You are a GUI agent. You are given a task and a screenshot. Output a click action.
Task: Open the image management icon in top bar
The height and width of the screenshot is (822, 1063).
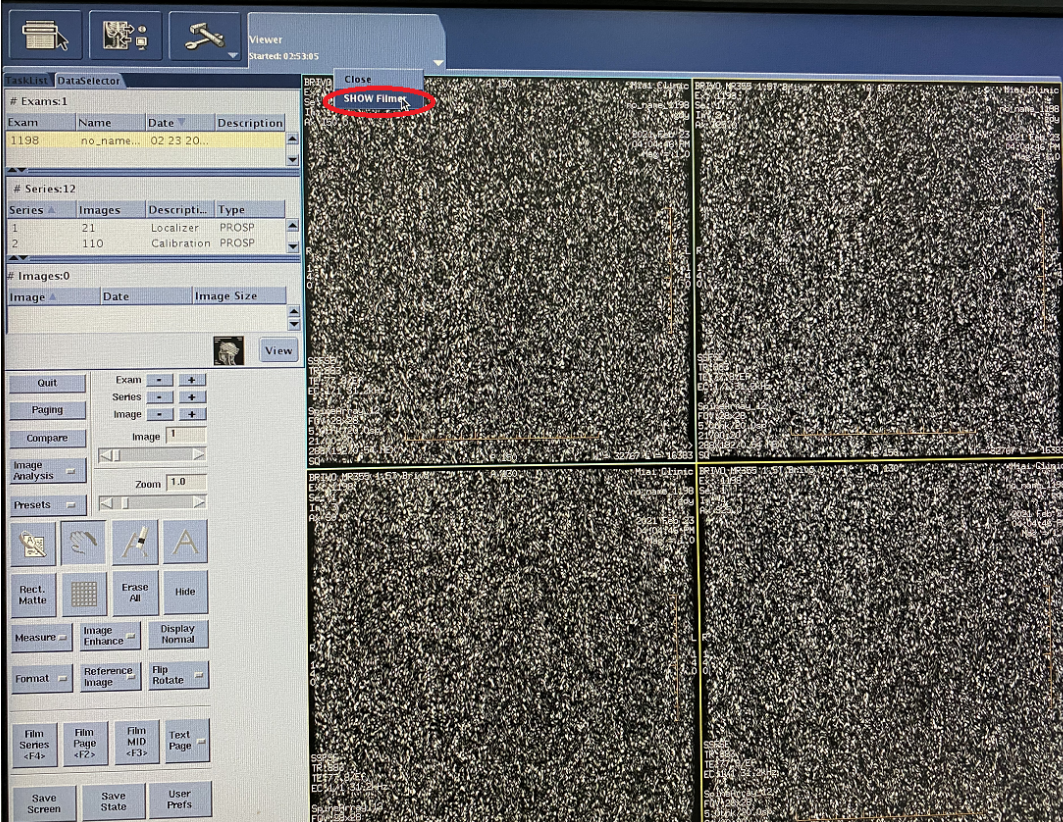[x=125, y=35]
